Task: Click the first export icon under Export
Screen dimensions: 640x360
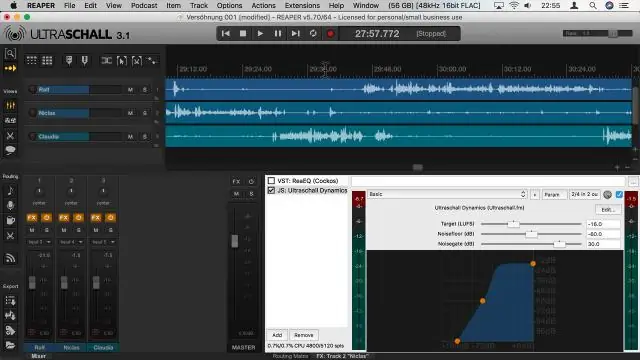Action: click(x=10, y=301)
